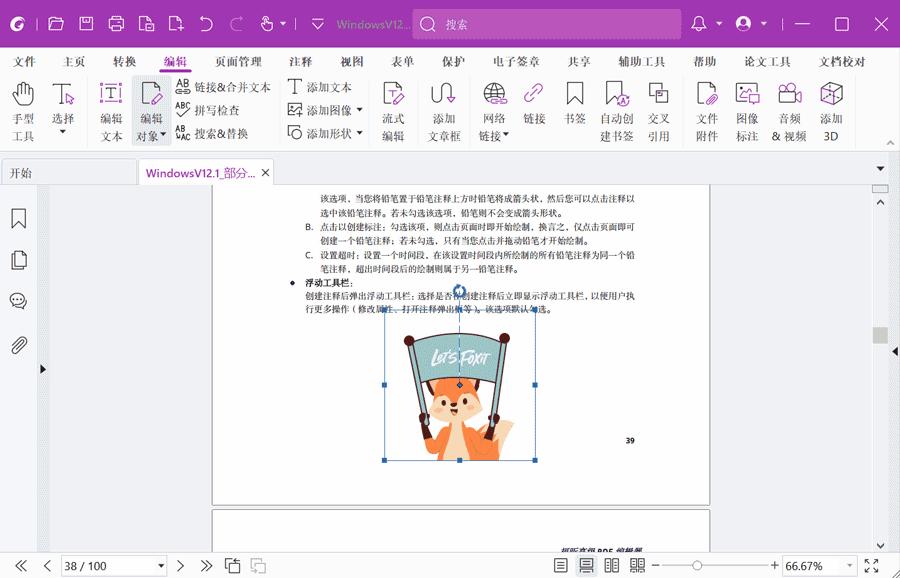Screen dimensions: 900x578
Task: Open Cross Reference (交叉引用)
Action: pyautogui.click(x=658, y=111)
